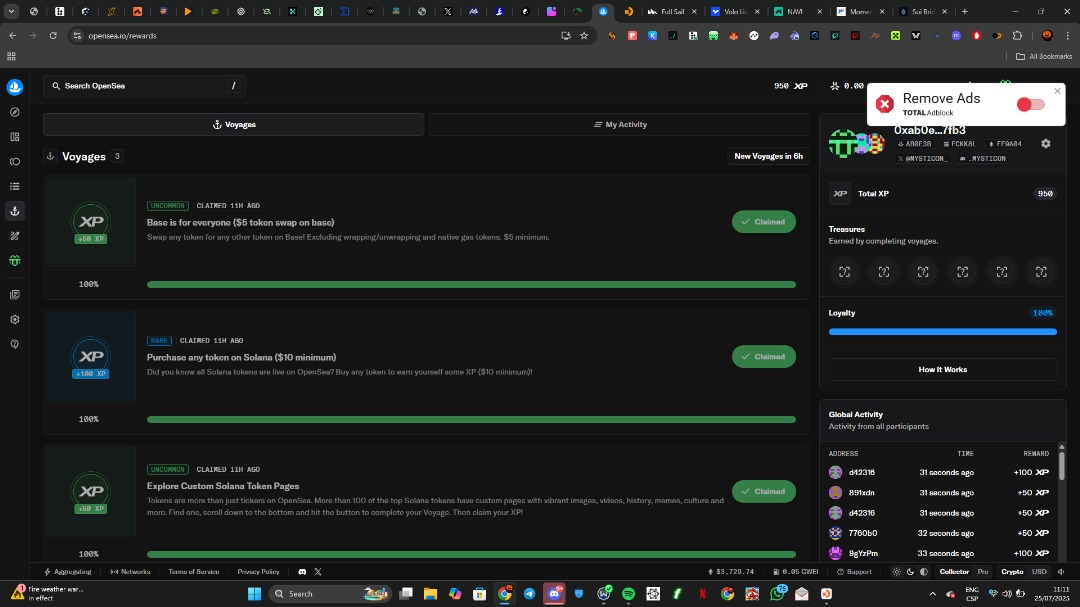Open browser Extensions puzzle icon
Screen dimensions: 1080x607
1017,36
